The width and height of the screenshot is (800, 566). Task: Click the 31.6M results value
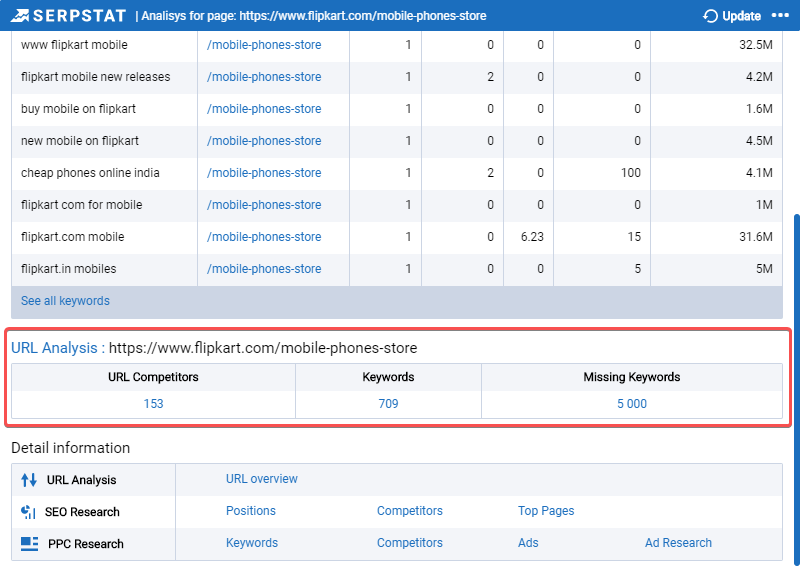point(756,237)
